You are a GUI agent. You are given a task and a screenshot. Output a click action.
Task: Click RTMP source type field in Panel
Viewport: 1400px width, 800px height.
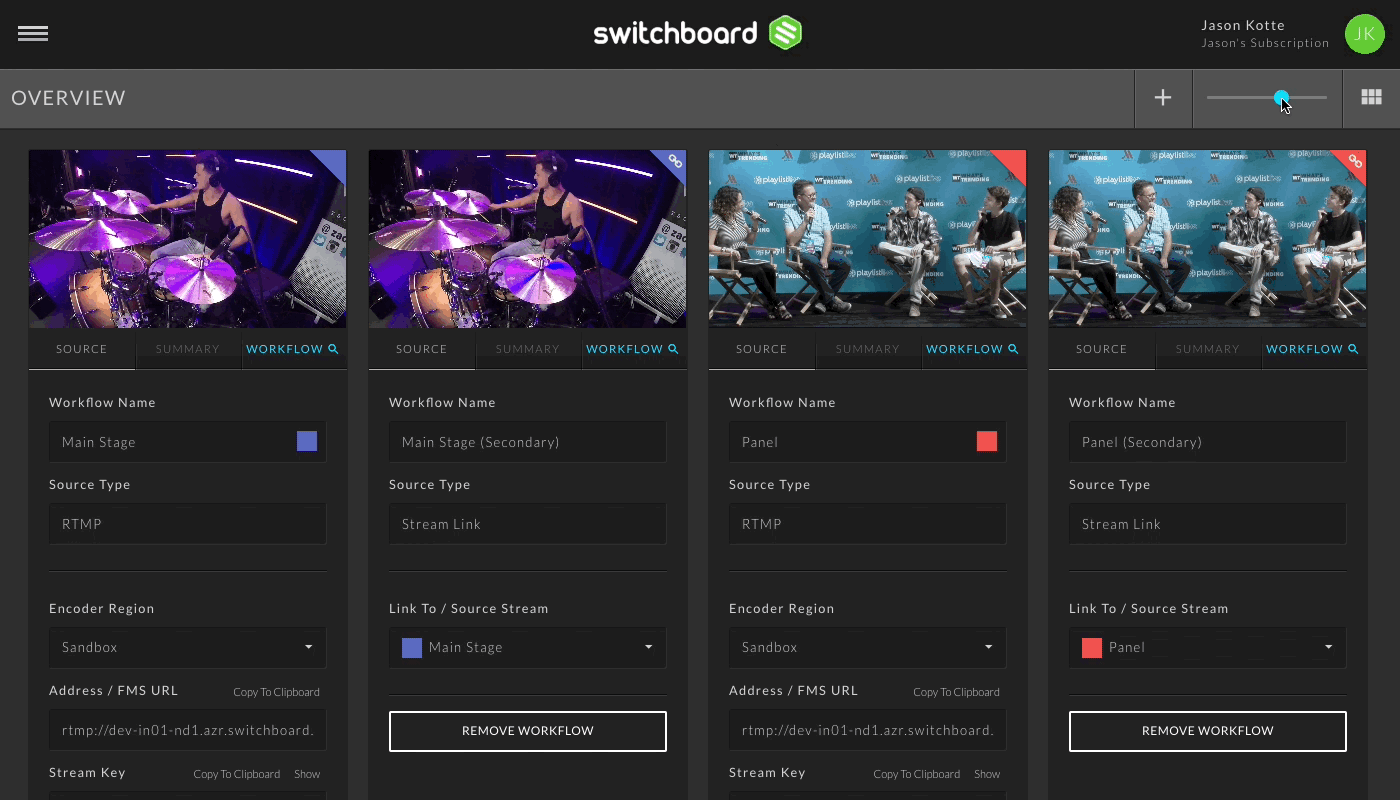click(868, 524)
